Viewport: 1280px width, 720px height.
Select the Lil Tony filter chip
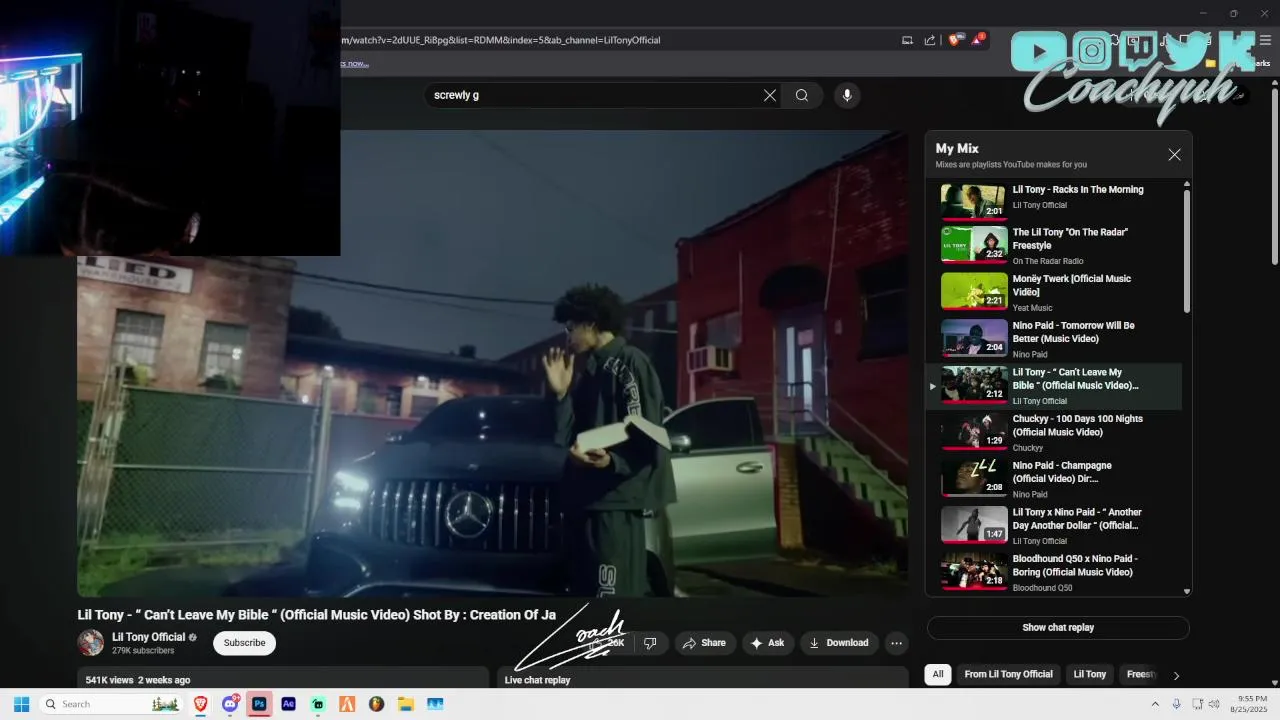(x=1089, y=674)
